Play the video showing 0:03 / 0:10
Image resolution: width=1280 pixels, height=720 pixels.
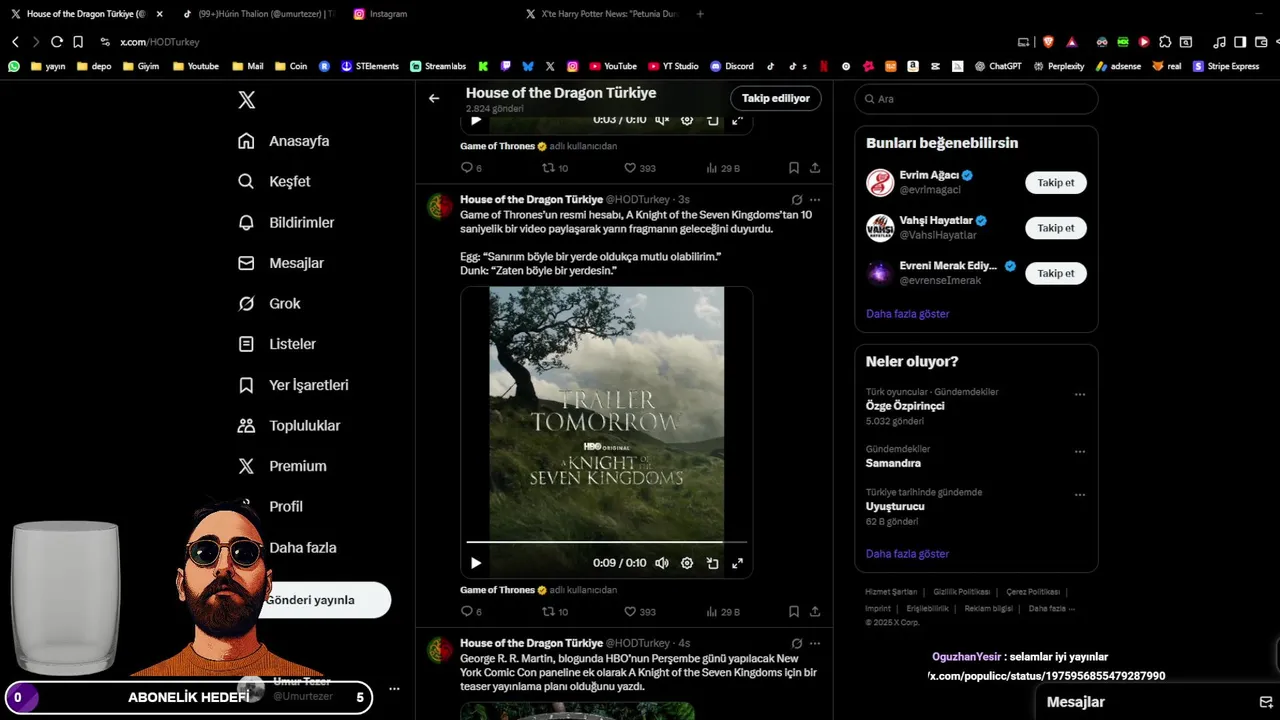click(476, 120)
